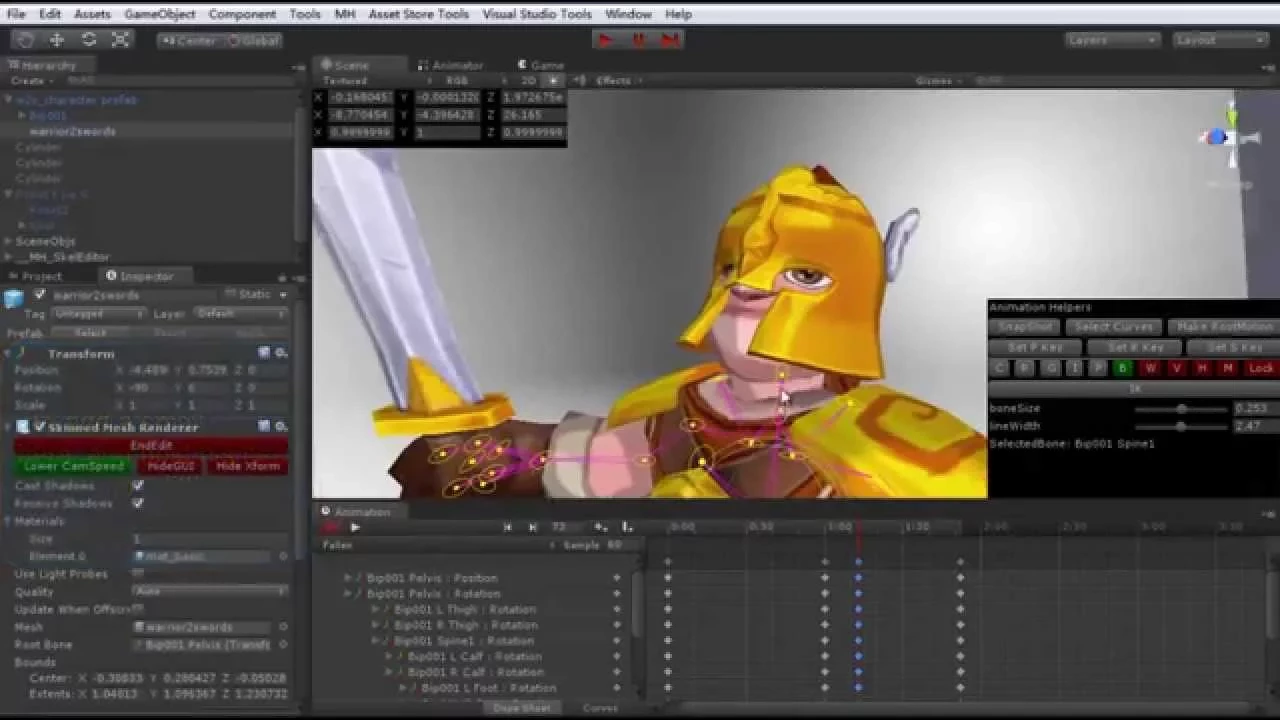Click the animation record button
This screenshot has height=720, width=1280.
click(x=330, y=527)
